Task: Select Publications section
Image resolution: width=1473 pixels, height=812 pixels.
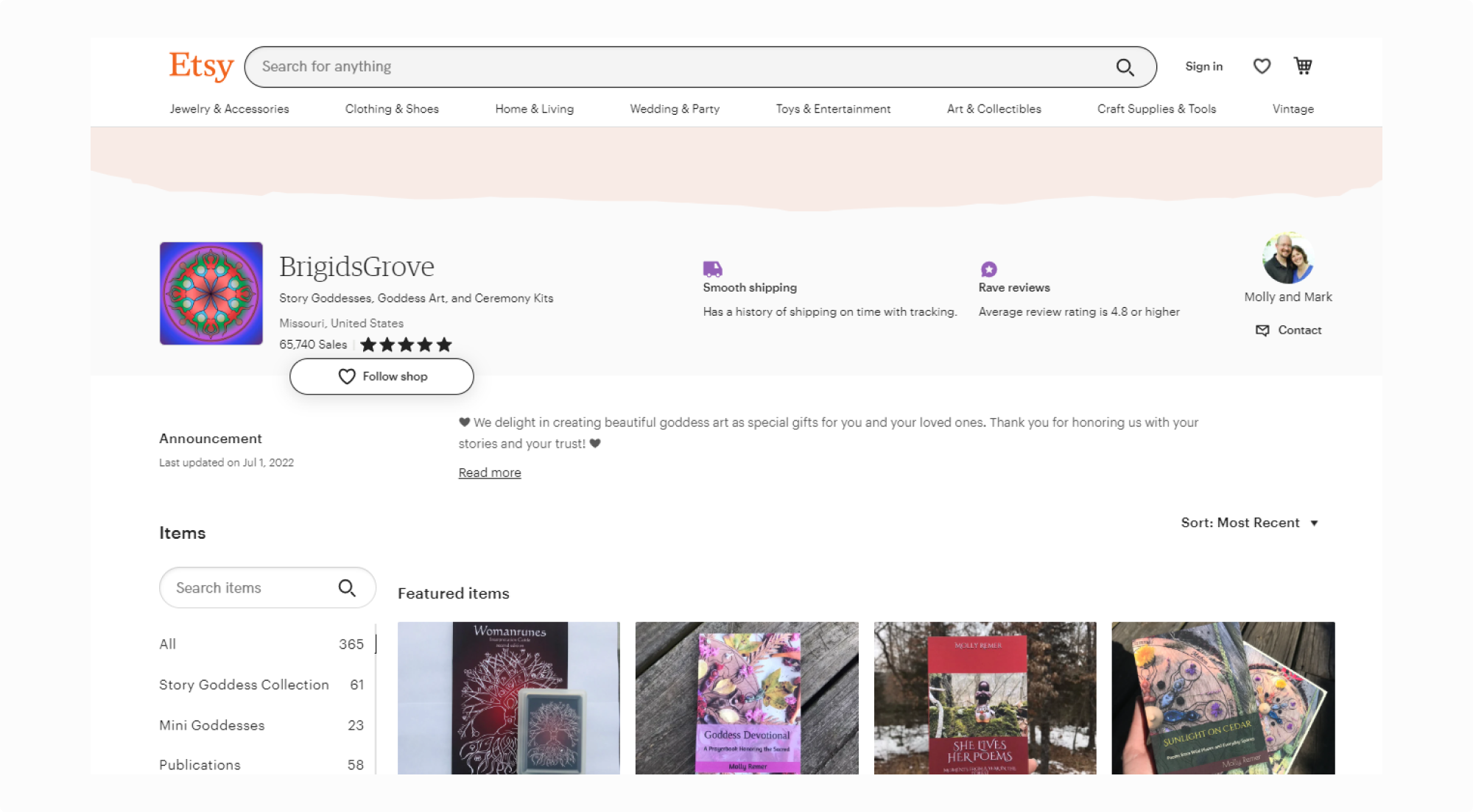Action: pyautogui.click(x=261, y=765)
